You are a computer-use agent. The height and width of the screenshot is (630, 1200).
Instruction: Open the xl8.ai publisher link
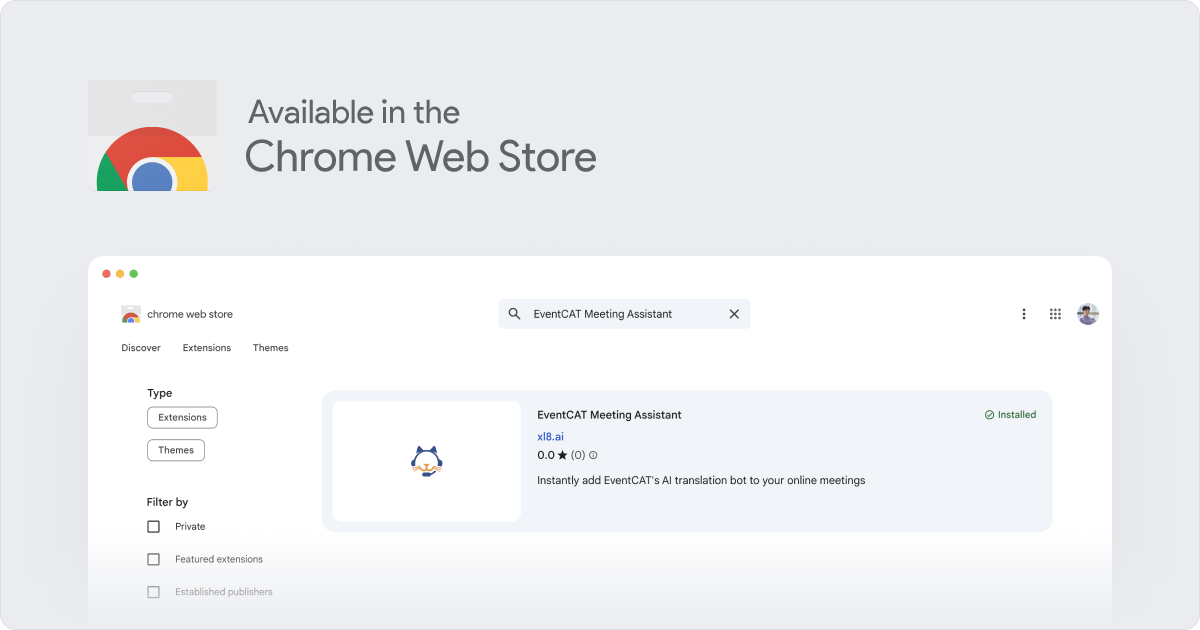pyautogui.click(x=550, y=437)
